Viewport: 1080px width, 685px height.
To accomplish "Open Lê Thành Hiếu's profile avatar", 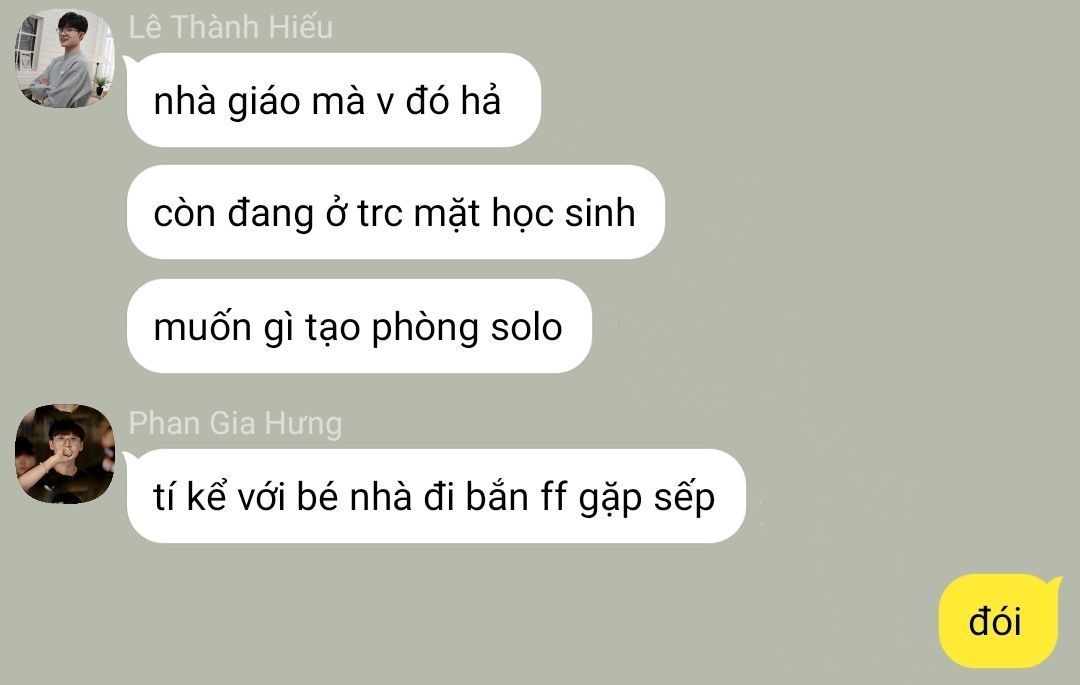I will point(65,58).
